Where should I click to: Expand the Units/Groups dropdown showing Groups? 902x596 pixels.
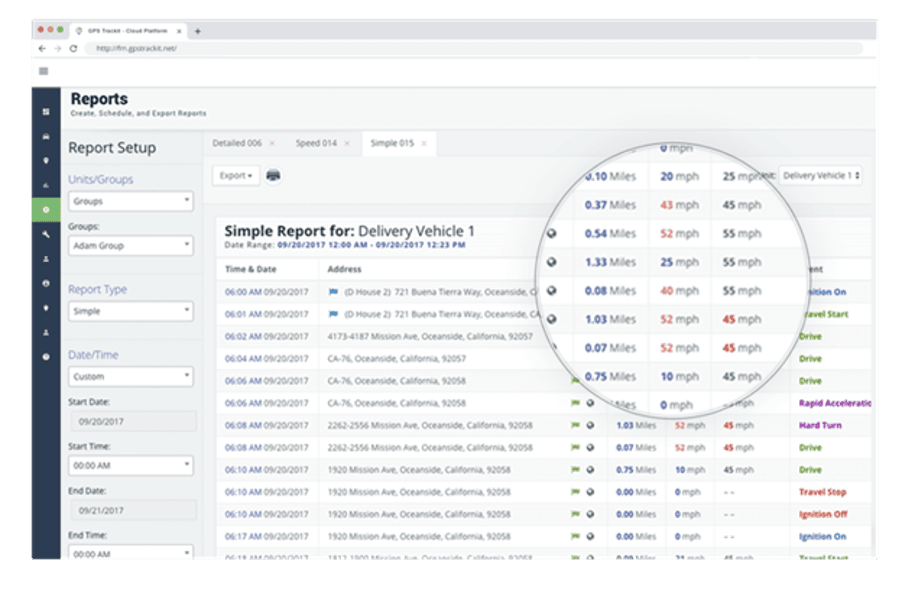[x=131, y=201]
